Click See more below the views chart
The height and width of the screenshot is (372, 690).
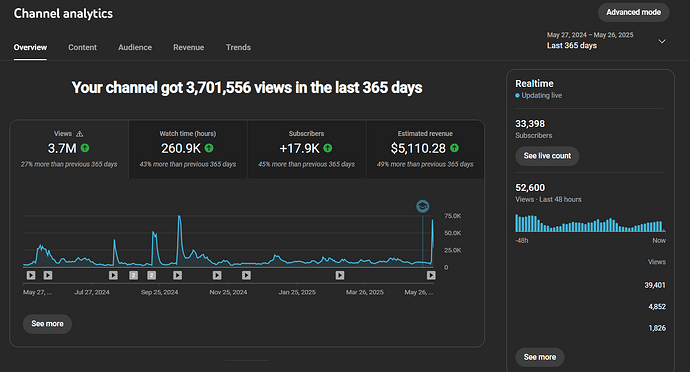tap(47, 324)
